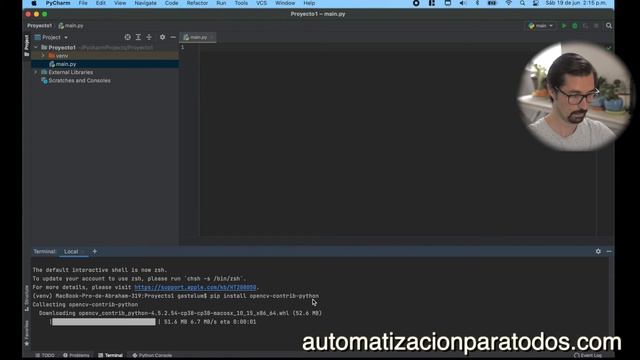Viewport: 640px width, 360px height.
Task: Open the View menu
Action: (x=120, y=3)
